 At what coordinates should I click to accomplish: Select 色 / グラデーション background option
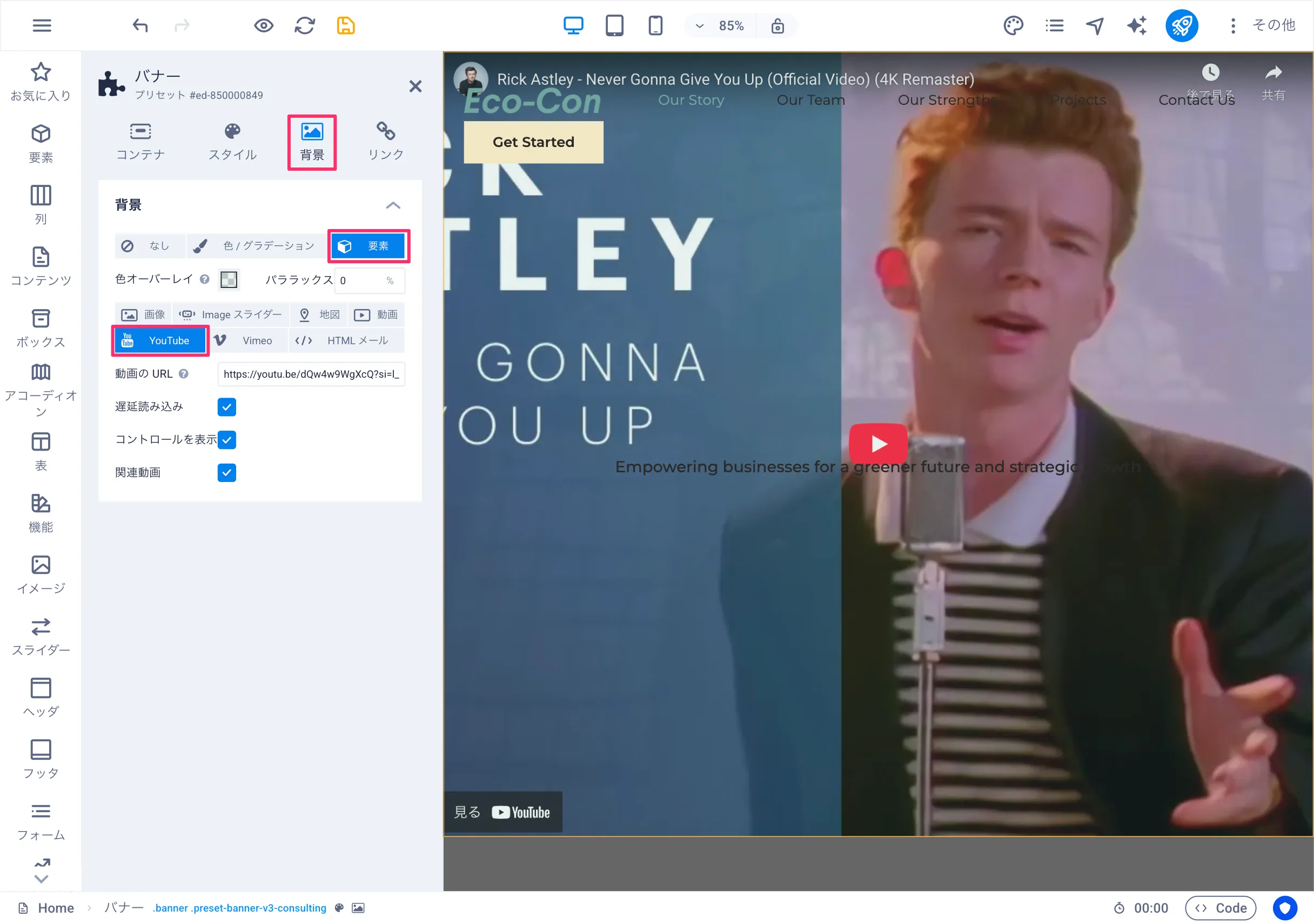pos(258,246)
